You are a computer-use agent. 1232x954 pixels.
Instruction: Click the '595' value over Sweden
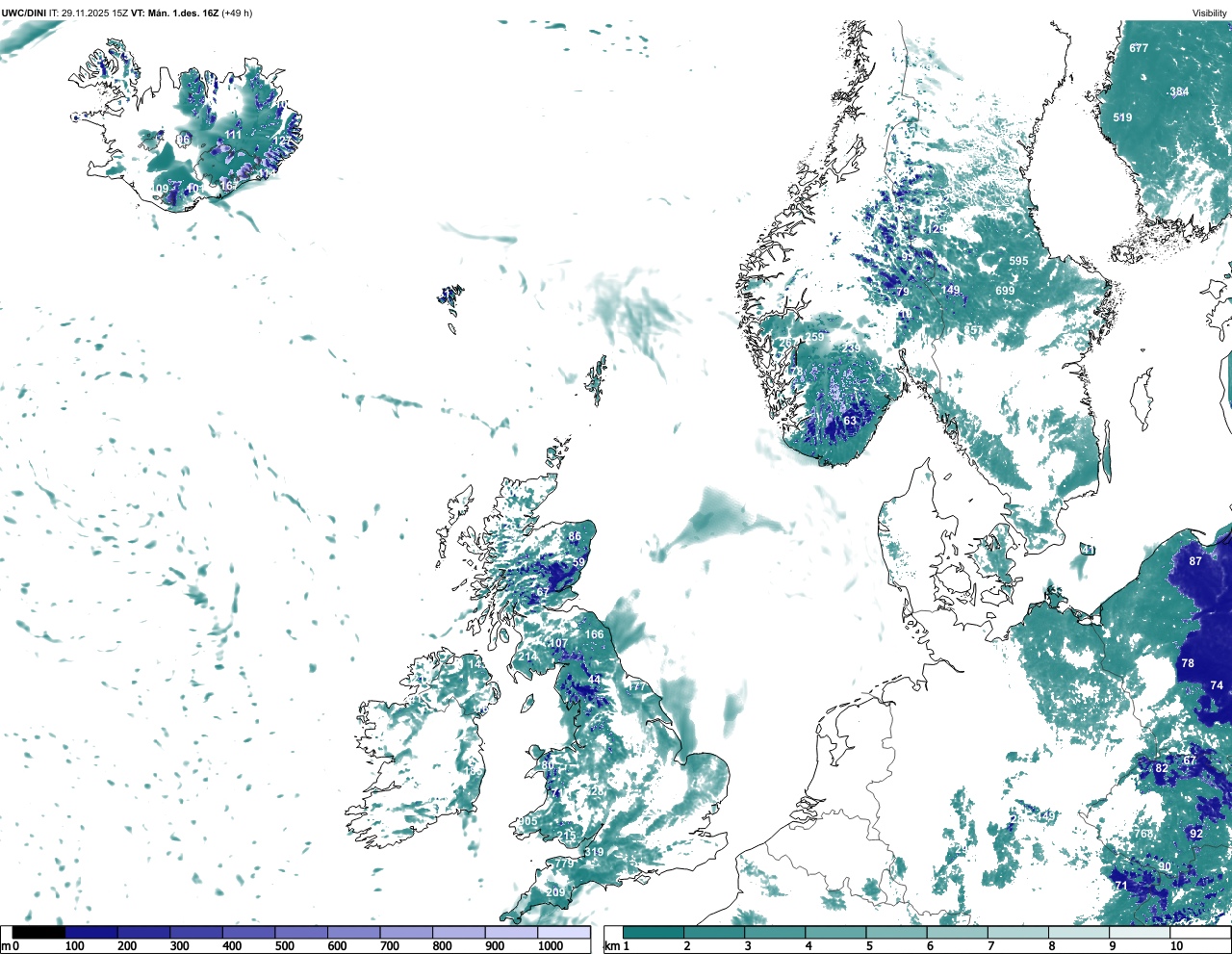click(x=1018, y=261)
